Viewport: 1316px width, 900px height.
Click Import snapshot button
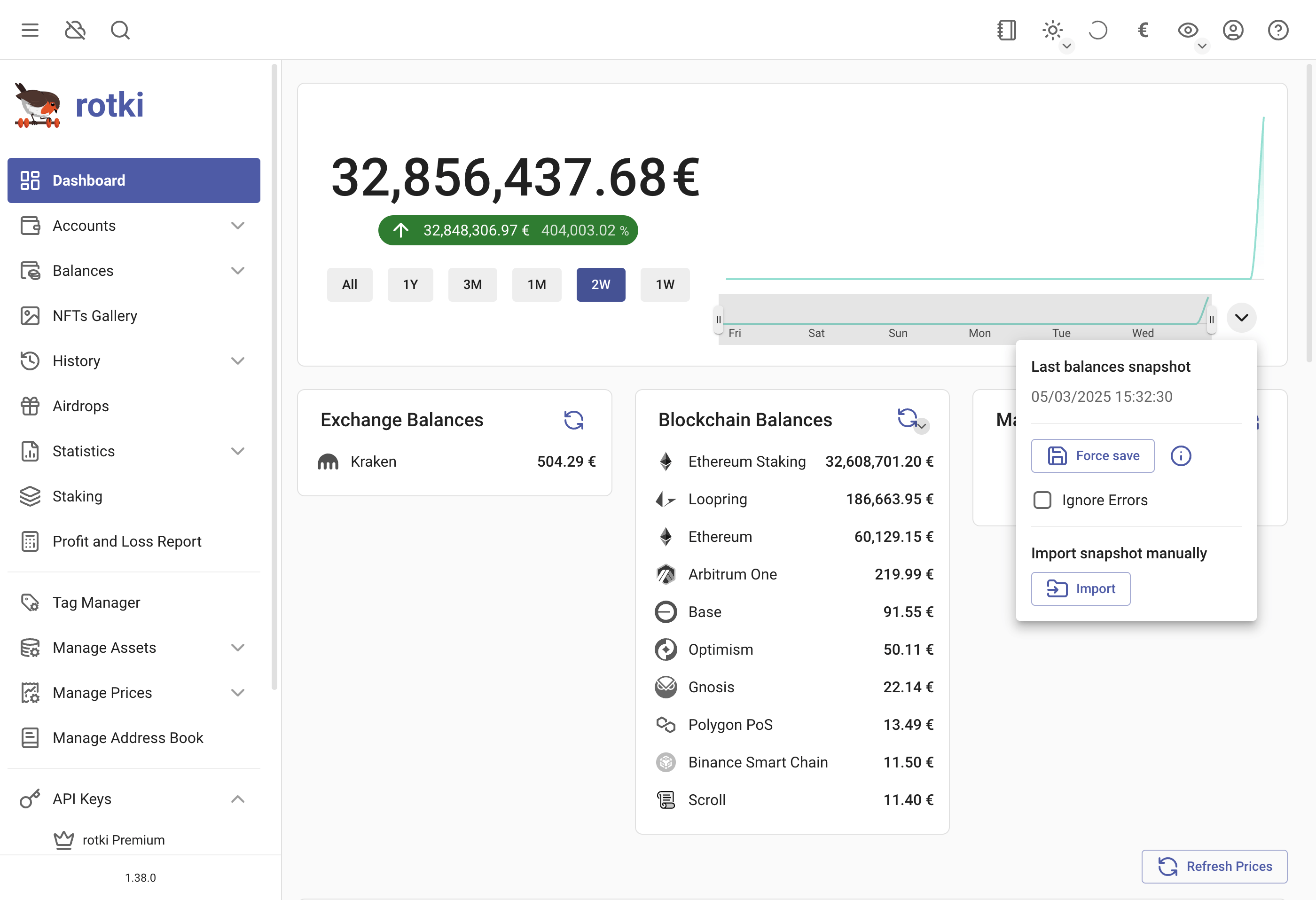(1081, 589)
